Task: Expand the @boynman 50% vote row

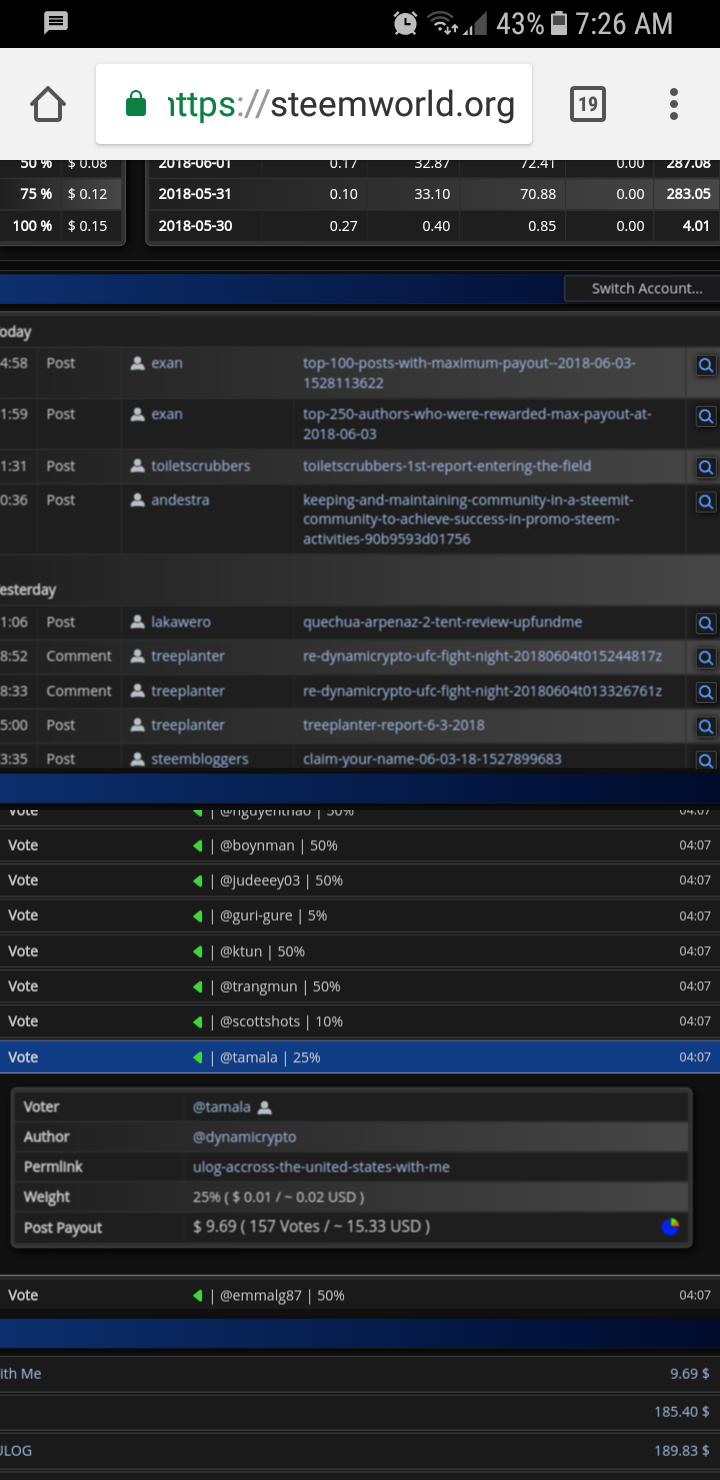Action: tap(360, 846)
